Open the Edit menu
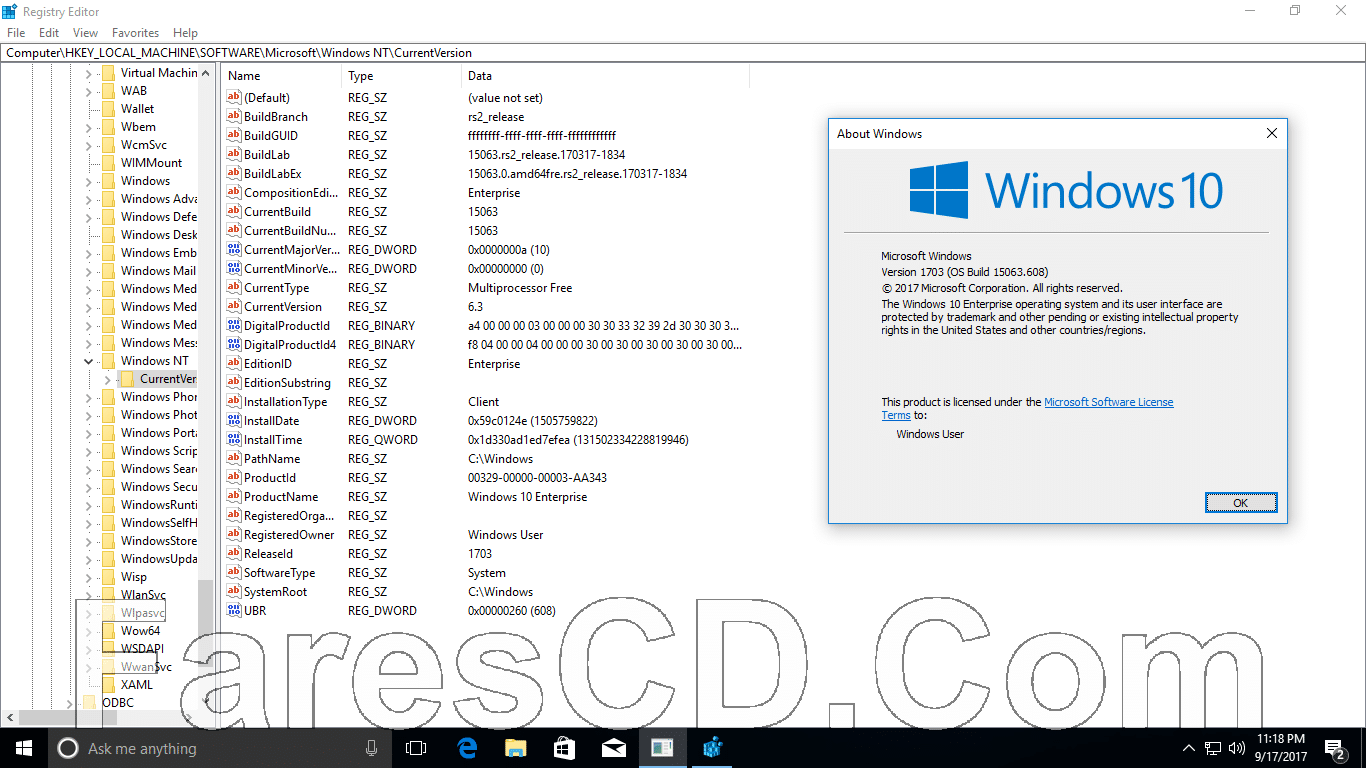 click(49, 33)
